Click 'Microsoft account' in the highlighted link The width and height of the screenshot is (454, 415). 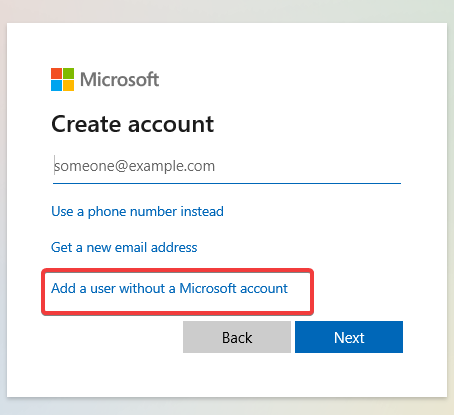tap(233, 288)
